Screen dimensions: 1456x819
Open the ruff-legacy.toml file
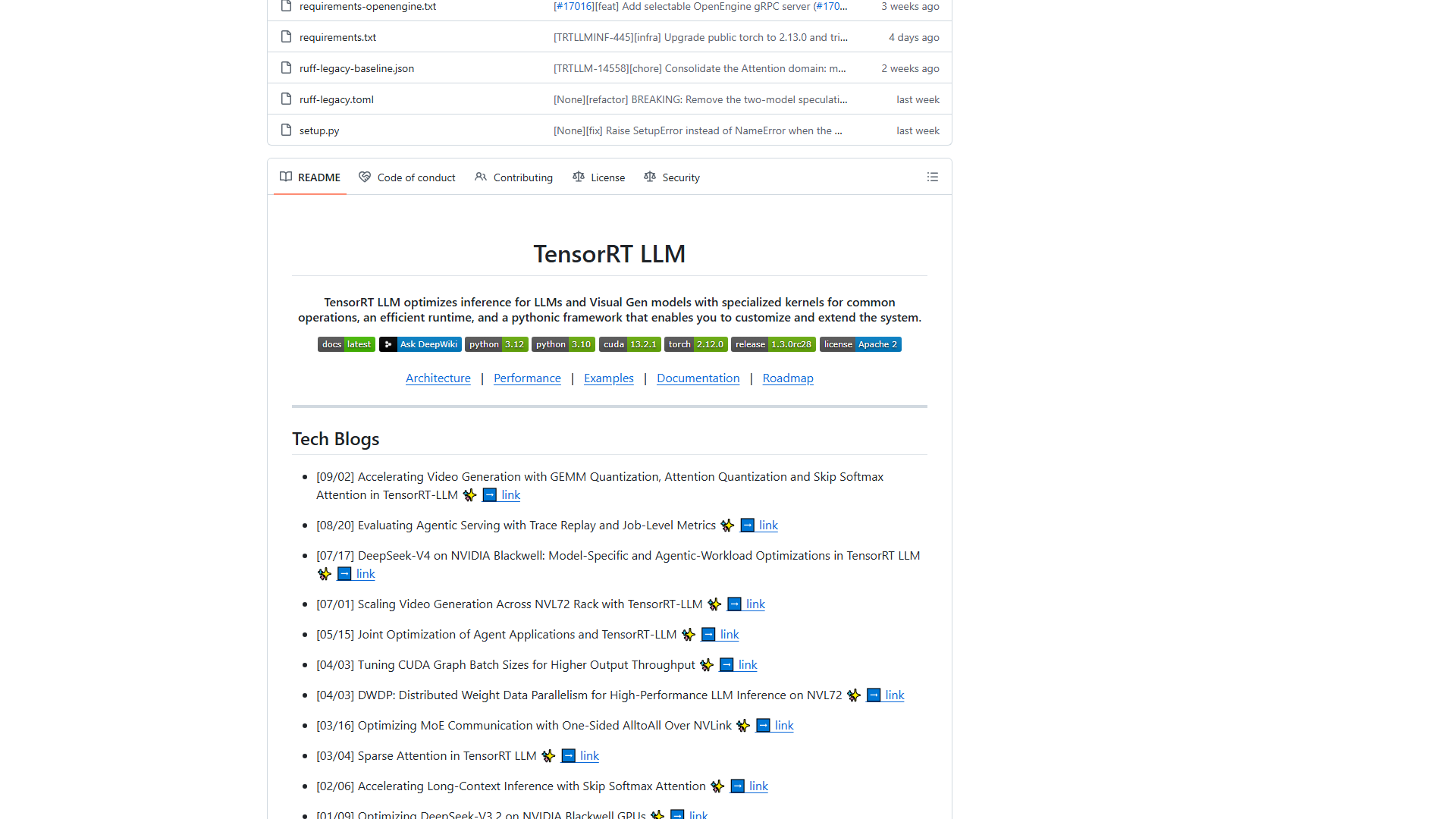click(337, 99)
